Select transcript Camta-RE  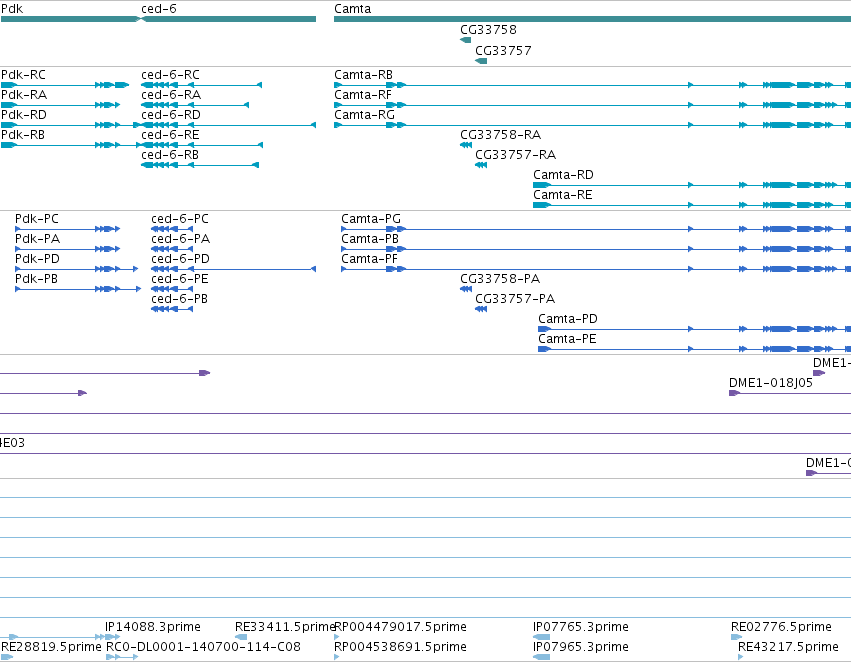click(563, 195)
